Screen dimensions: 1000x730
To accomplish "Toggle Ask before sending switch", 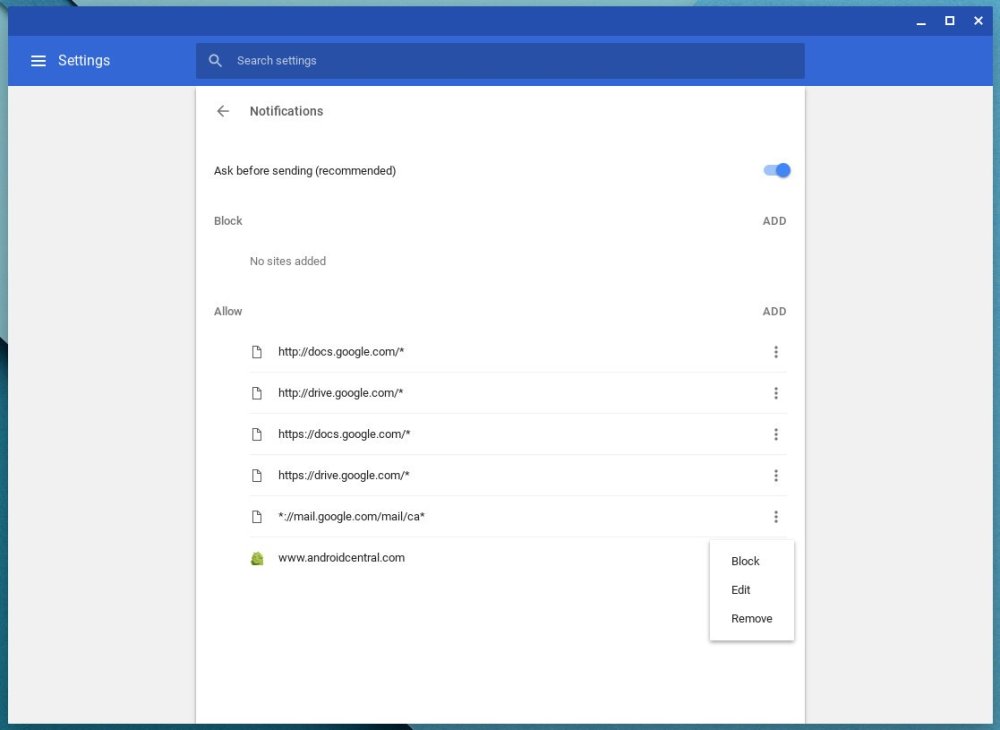I will (777, 170).
